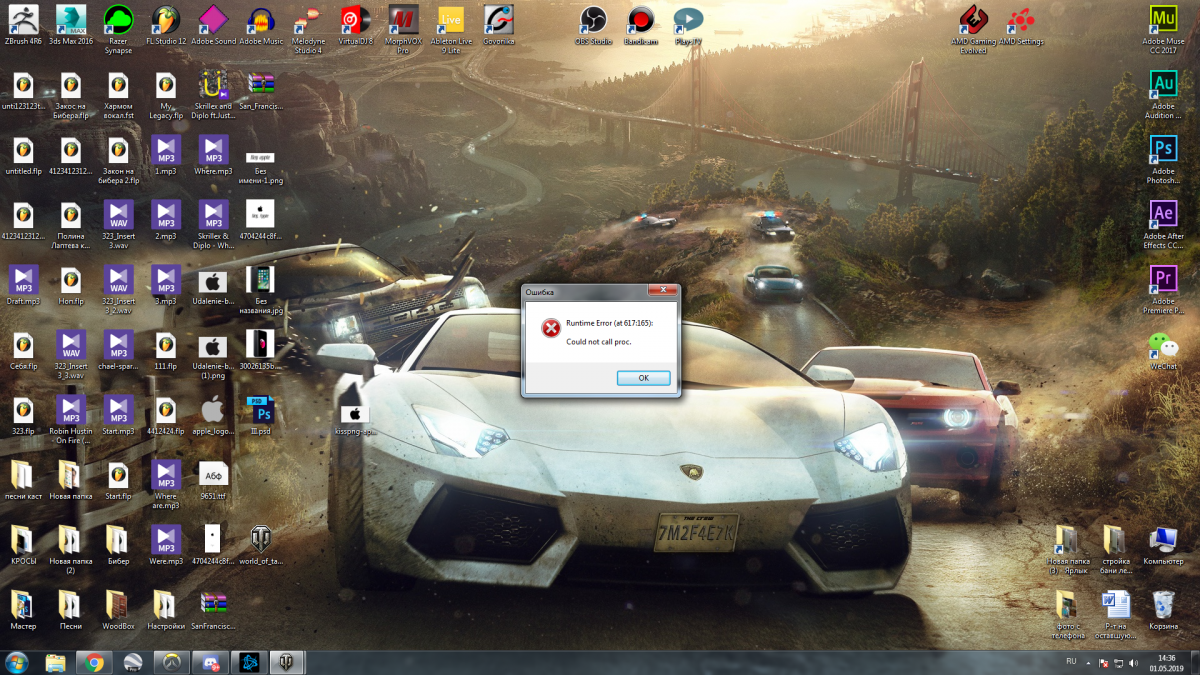The width and height of the screenshot is (1200, 675).
Task: Click the OBS Studio shortcut icon
Action: pyautogui.click(x=593, y=20)
